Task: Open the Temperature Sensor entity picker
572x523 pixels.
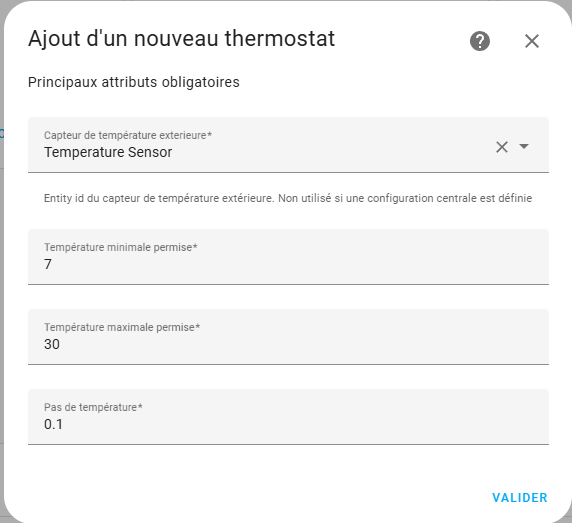Action: click(288, 145)
